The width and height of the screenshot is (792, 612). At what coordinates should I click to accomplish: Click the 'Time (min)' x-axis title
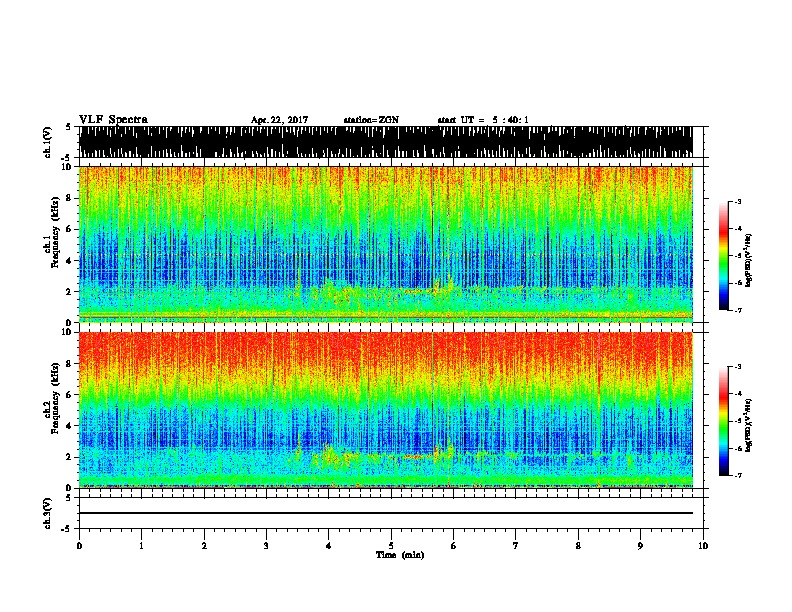point(400,555)
